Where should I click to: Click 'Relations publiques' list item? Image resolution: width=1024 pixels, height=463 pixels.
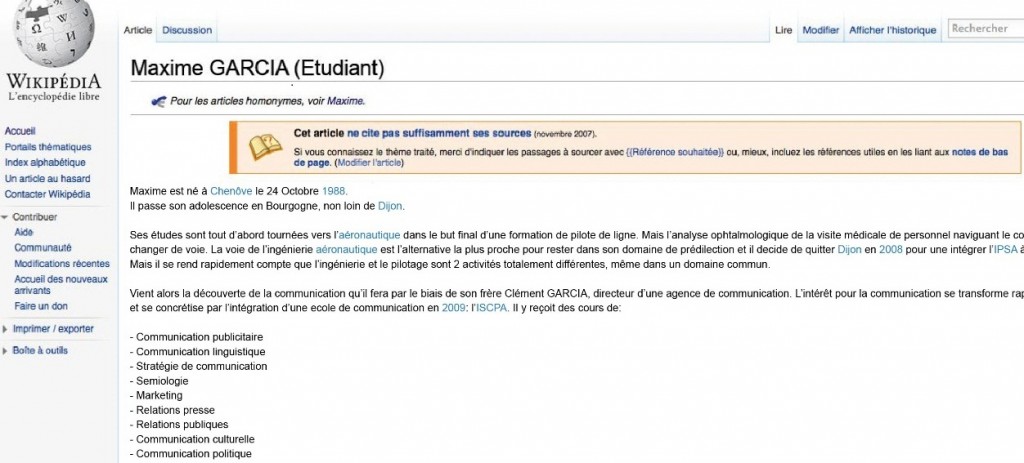click(x=180, y=424)
